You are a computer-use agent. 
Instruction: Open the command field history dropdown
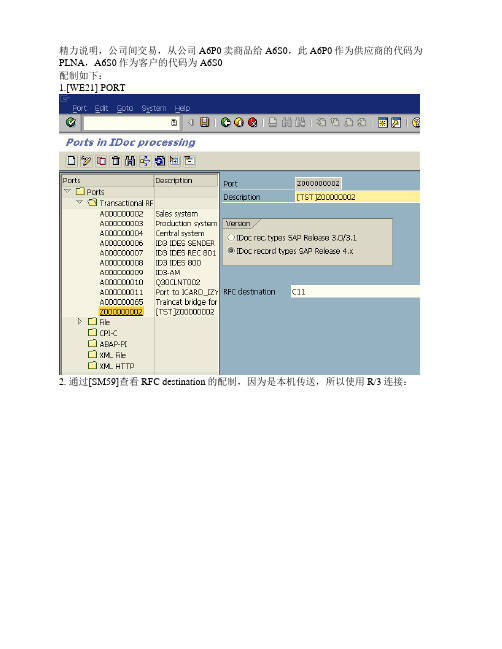[174, 123]
